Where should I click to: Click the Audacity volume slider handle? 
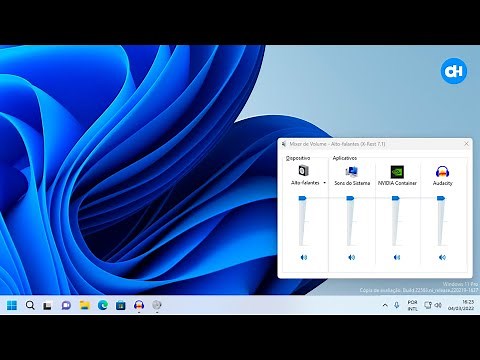441,198
